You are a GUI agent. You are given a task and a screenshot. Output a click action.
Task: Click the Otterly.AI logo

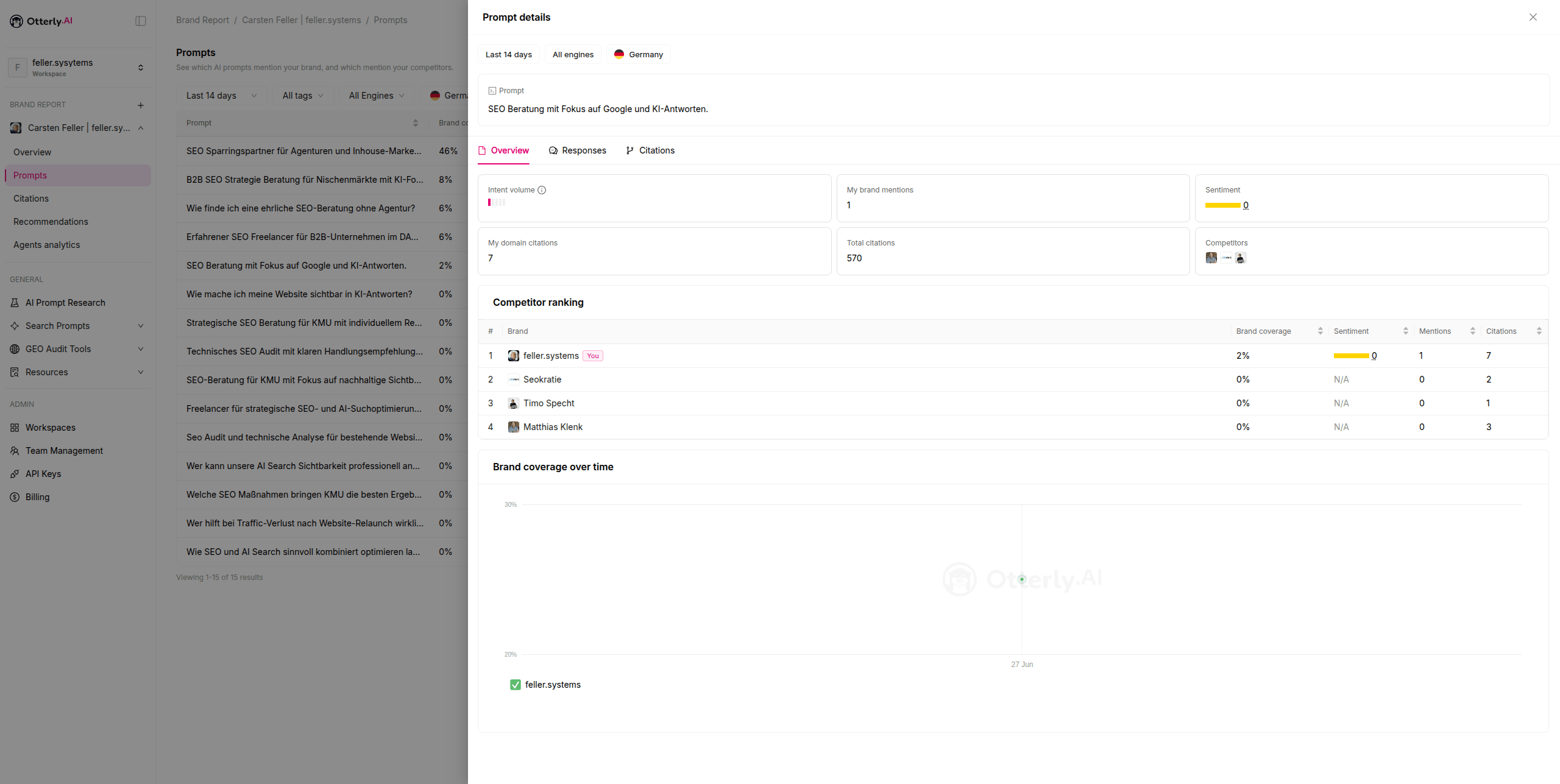(41, 21)
